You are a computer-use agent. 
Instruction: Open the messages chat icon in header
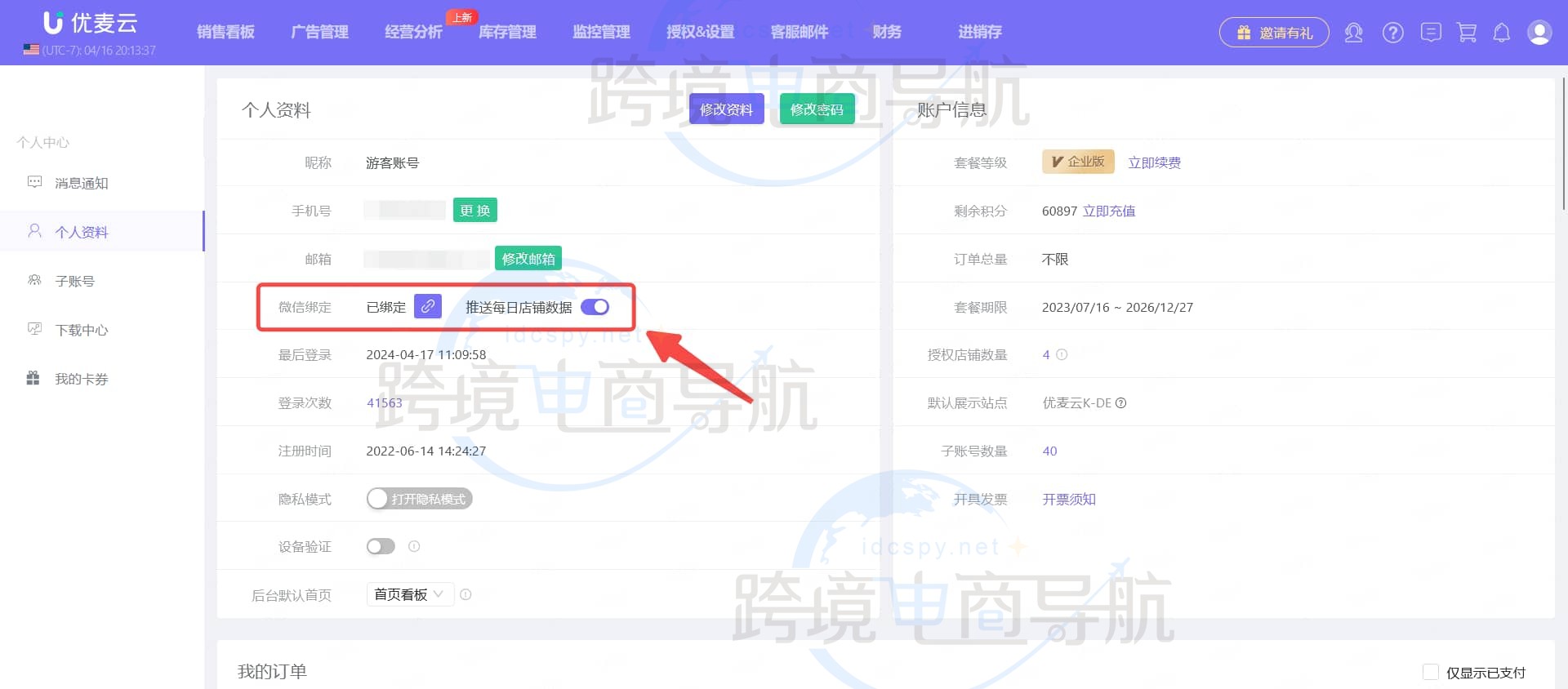[1431, 33]
